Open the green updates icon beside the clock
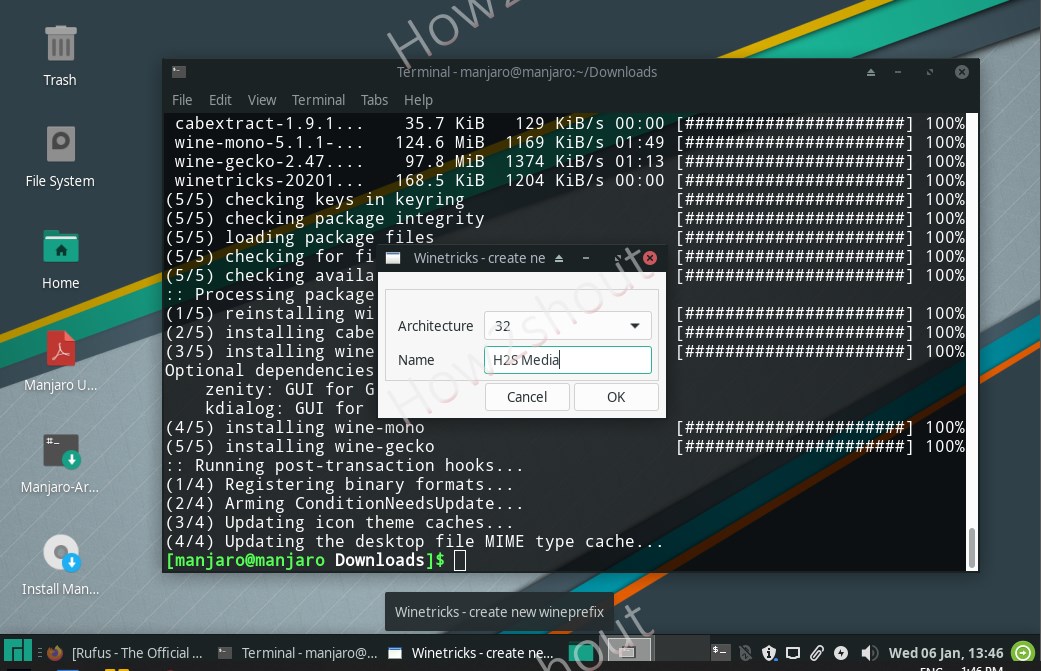Image resolution: width=1041 pixels, height=671 pixels. click(x=1022, y=652)
